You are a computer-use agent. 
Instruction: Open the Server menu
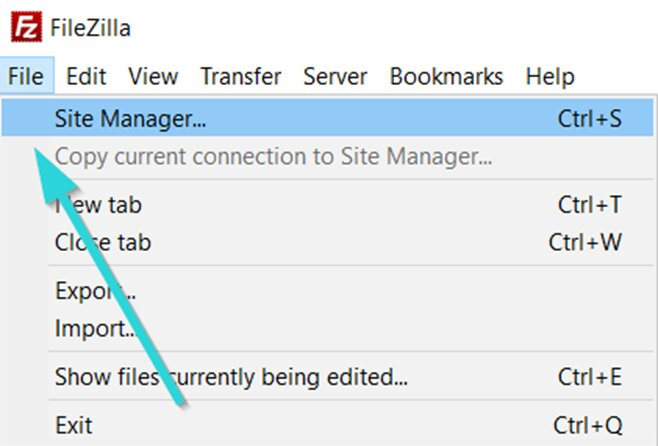[335, 76]
